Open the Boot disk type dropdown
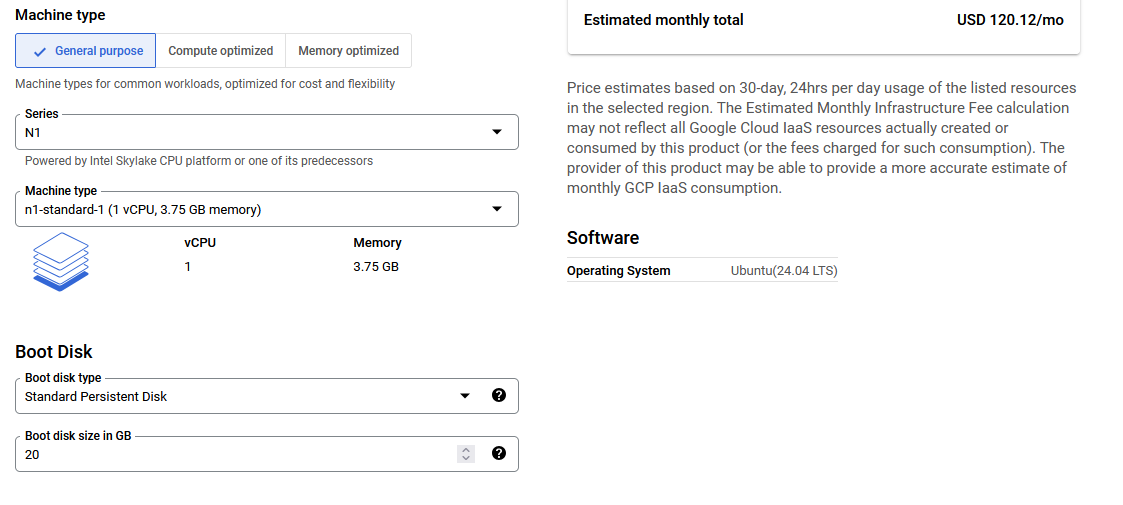The image size is (1123, 505). click(266, 396)
